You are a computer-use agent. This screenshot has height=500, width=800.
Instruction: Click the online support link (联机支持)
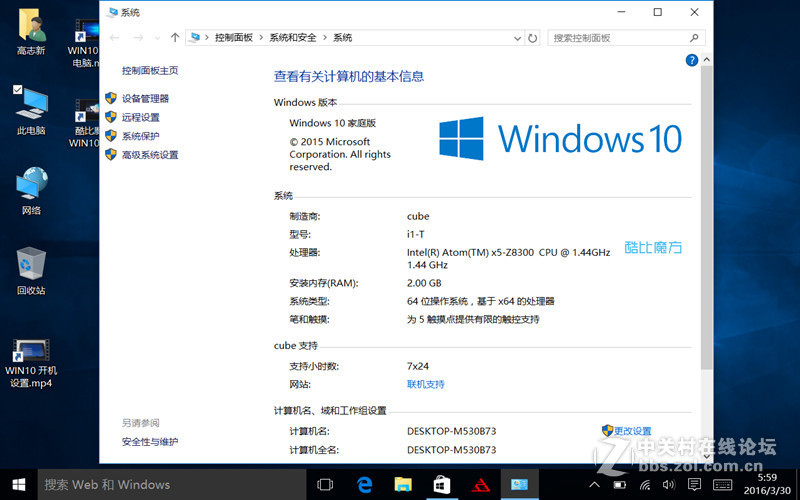pyautogui.click(x=426, y=384)
